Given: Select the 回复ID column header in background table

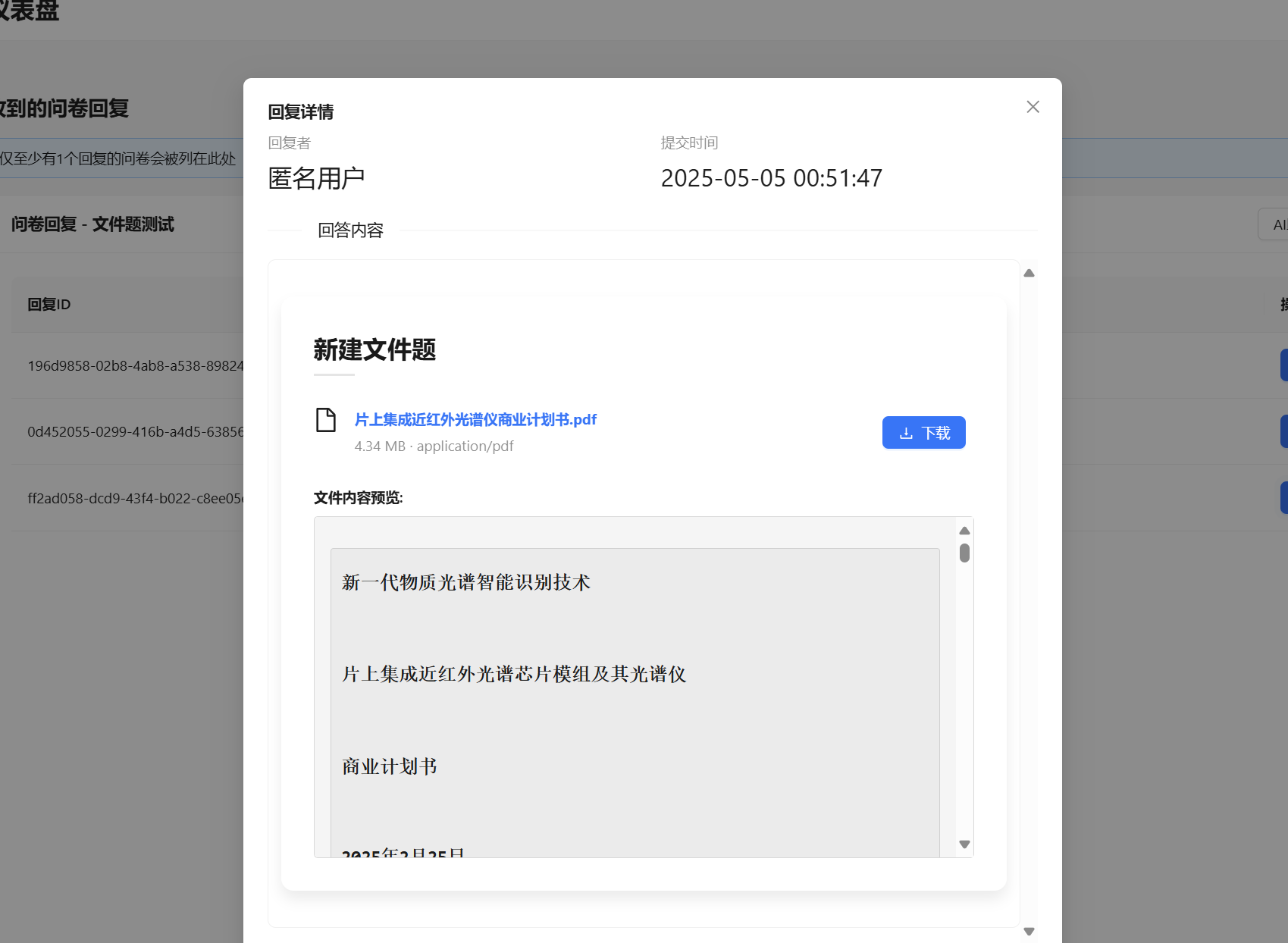Looking at the screenshot, I should coord(49,305).
